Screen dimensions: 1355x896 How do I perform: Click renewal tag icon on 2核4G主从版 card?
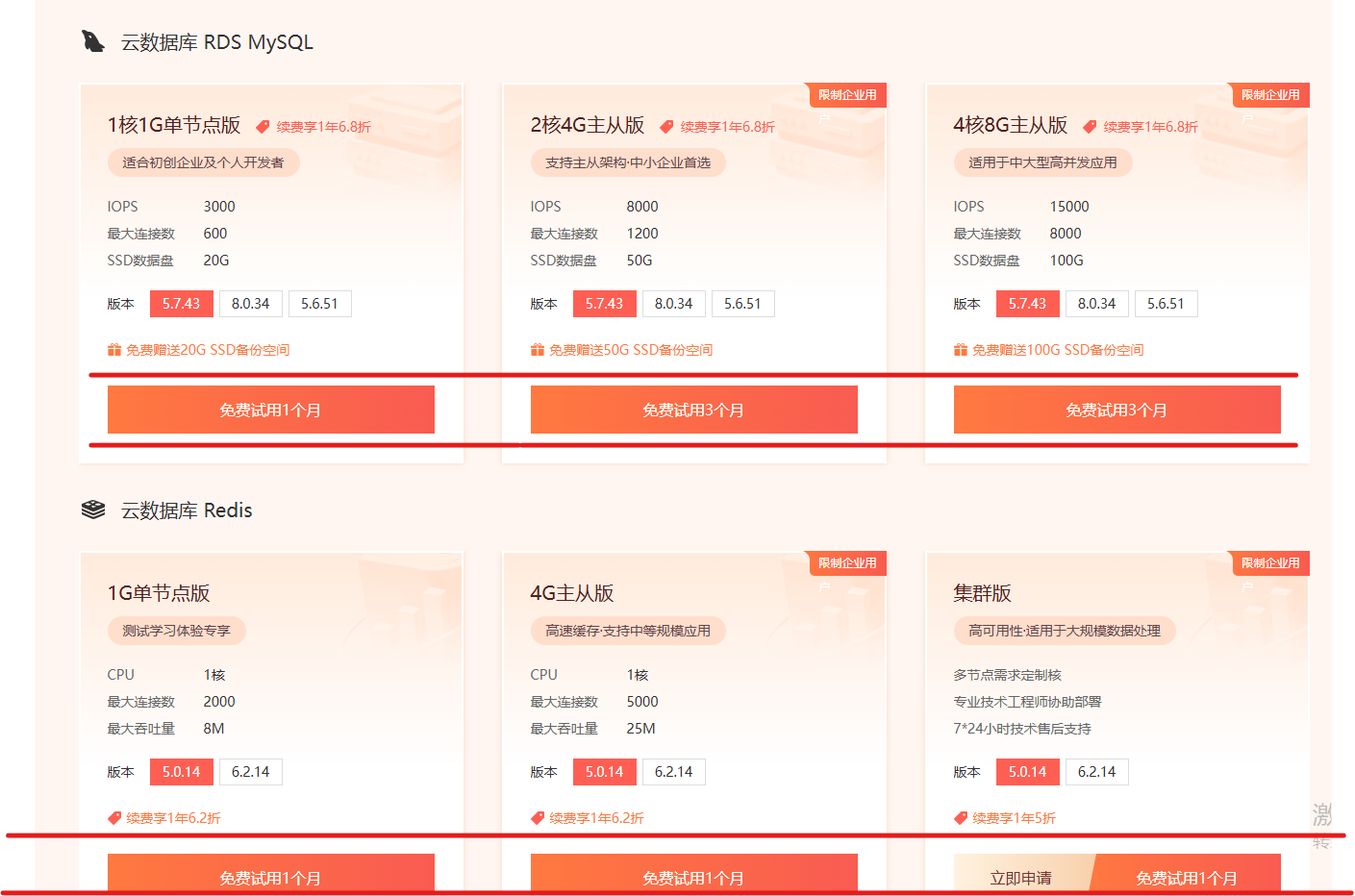pos(666,127)
